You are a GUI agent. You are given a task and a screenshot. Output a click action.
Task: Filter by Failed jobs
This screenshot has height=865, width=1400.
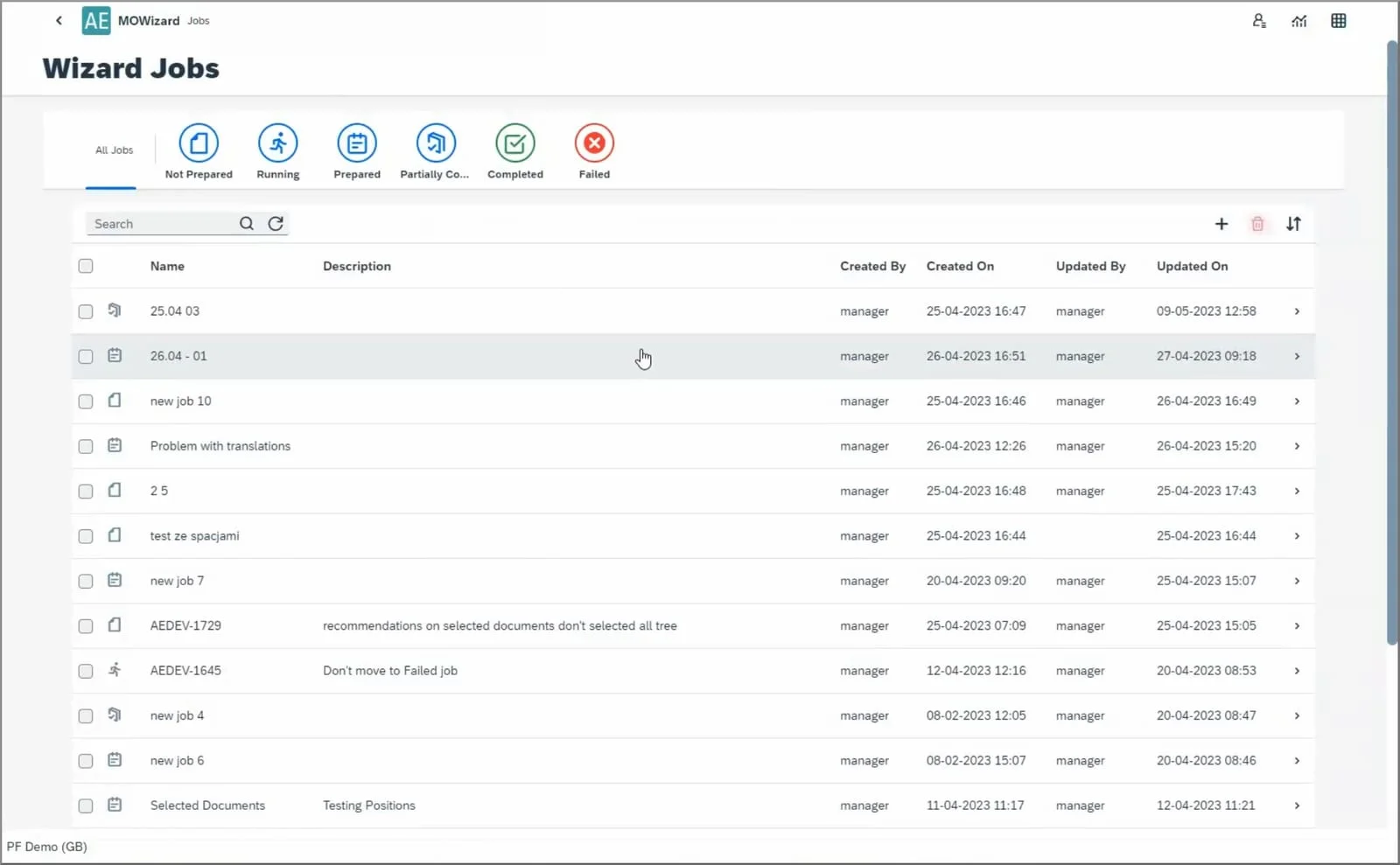[594, 151]
